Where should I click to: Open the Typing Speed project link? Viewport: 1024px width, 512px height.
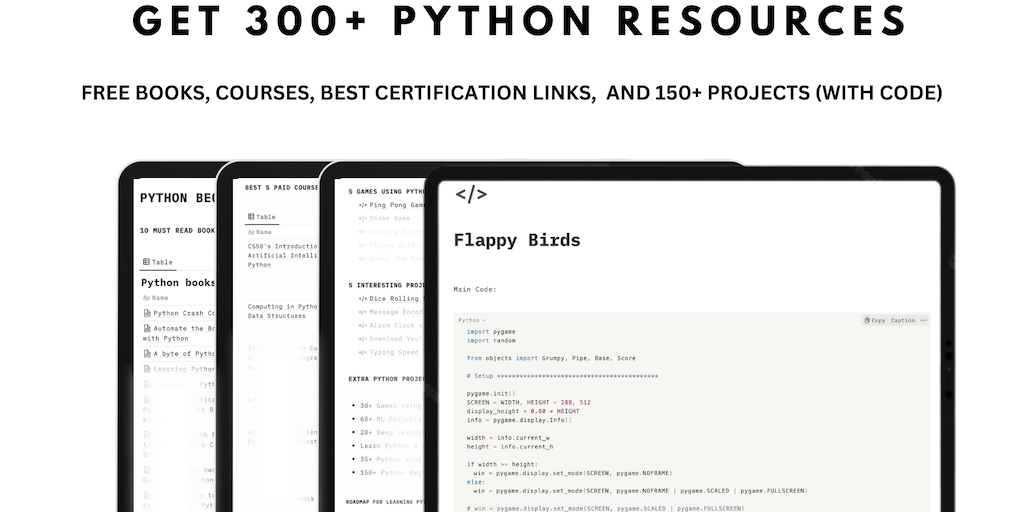tap(394, 353)
